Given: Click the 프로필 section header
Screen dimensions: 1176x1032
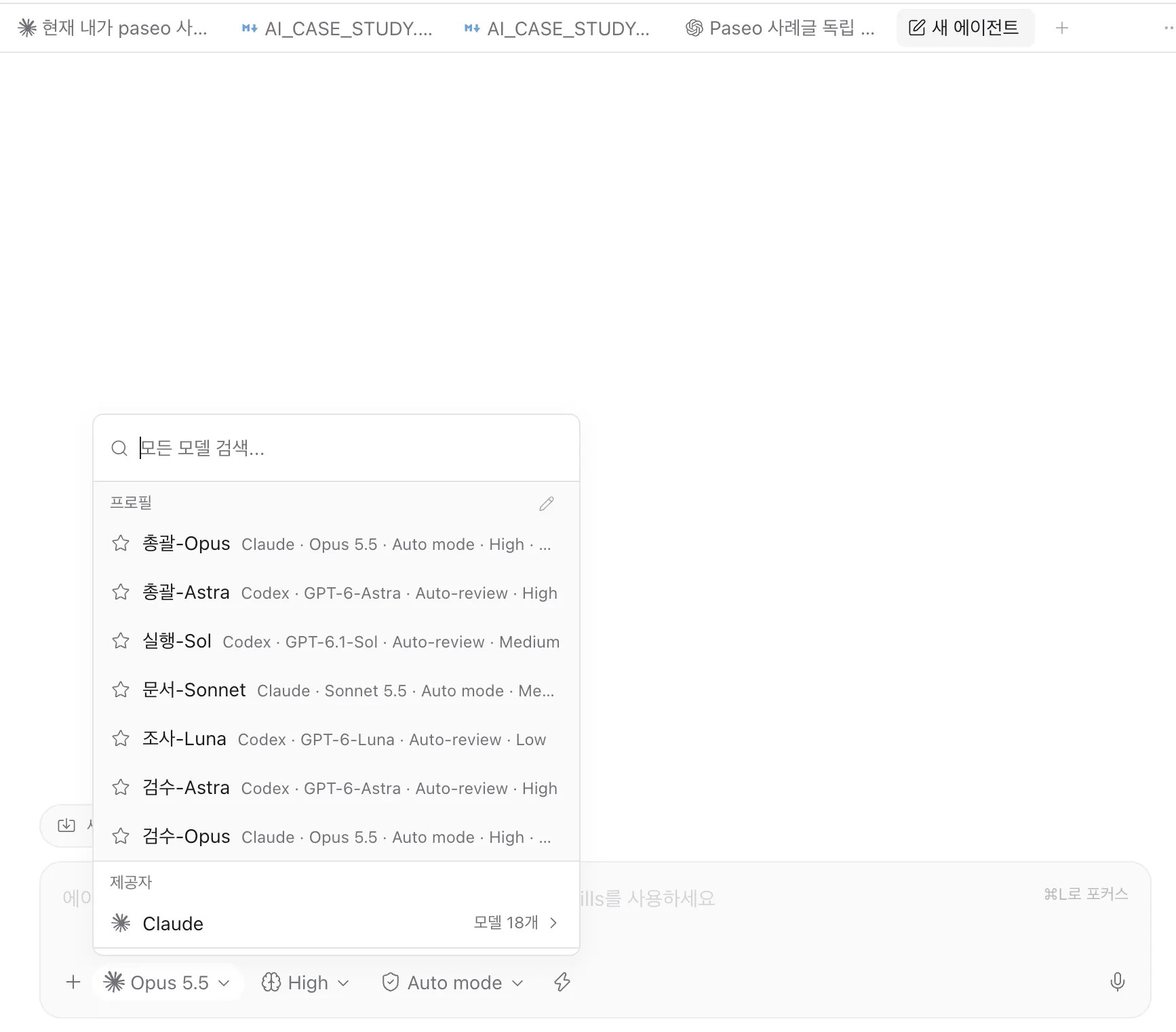Looking at the screenshot, I should [131, 502].
